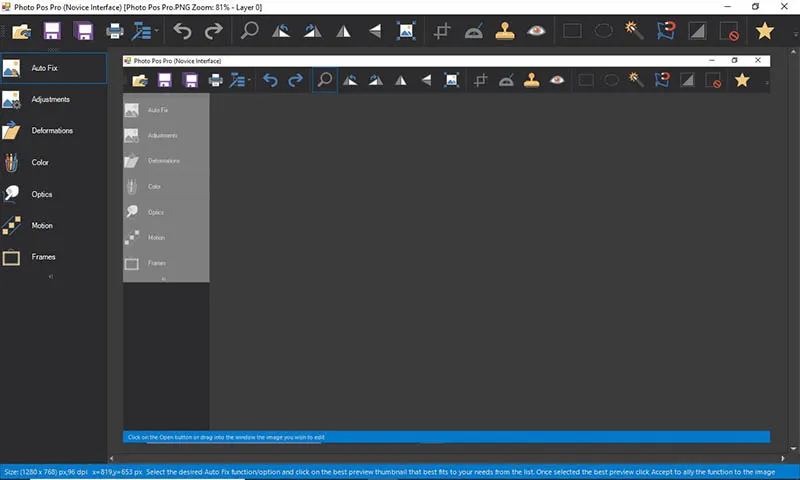The height and width of the screenshot is (480, 800).
Task: Open the Deformations category in left sidebar
Action: (53, 131)
